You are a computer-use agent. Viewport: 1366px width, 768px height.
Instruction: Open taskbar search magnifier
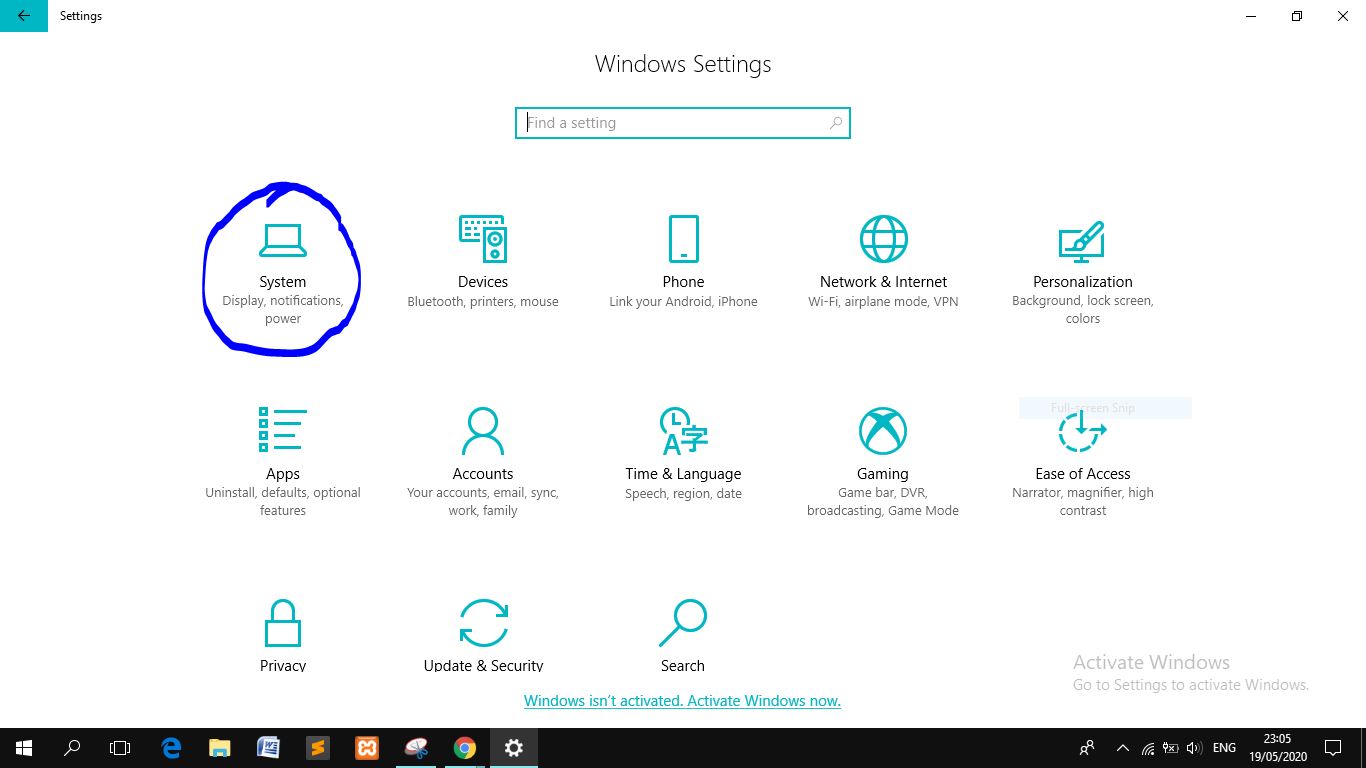click(72, 747)
